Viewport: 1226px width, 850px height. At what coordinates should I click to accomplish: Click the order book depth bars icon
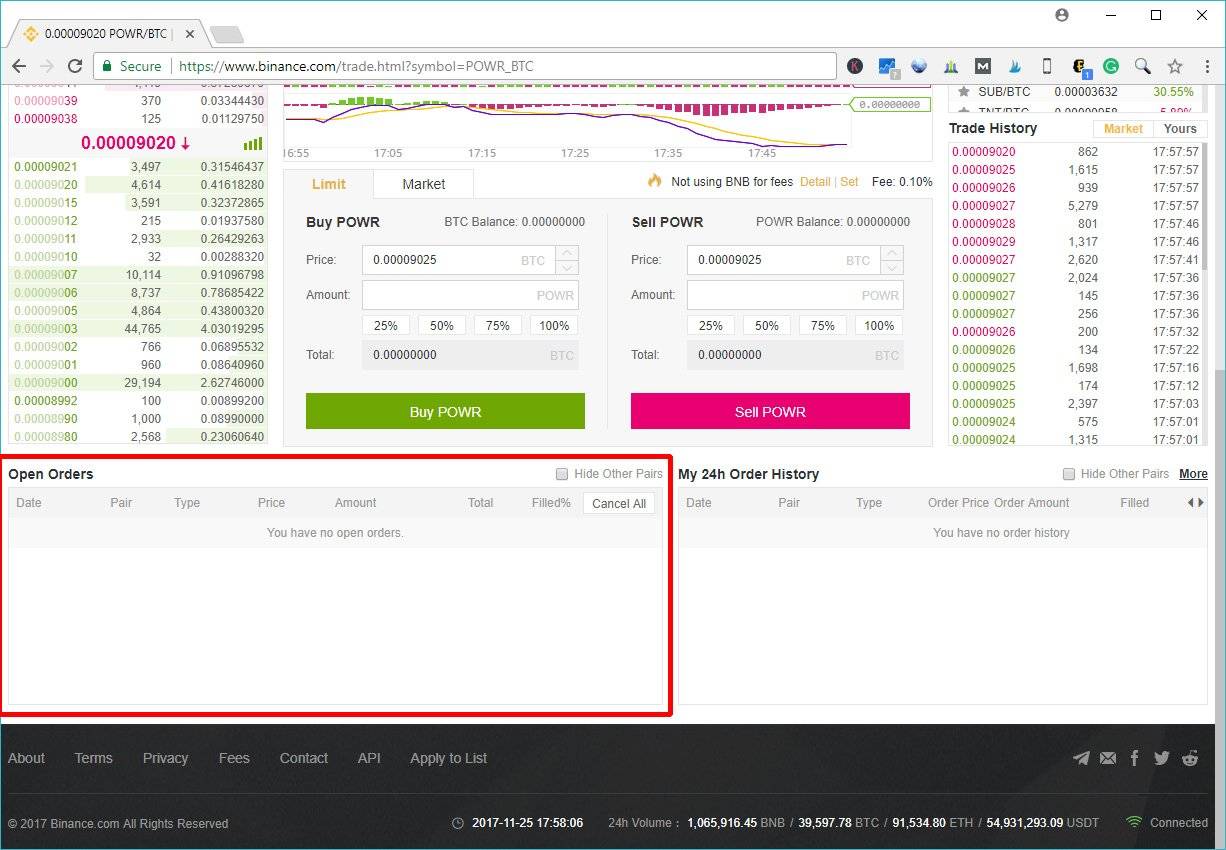253,144
